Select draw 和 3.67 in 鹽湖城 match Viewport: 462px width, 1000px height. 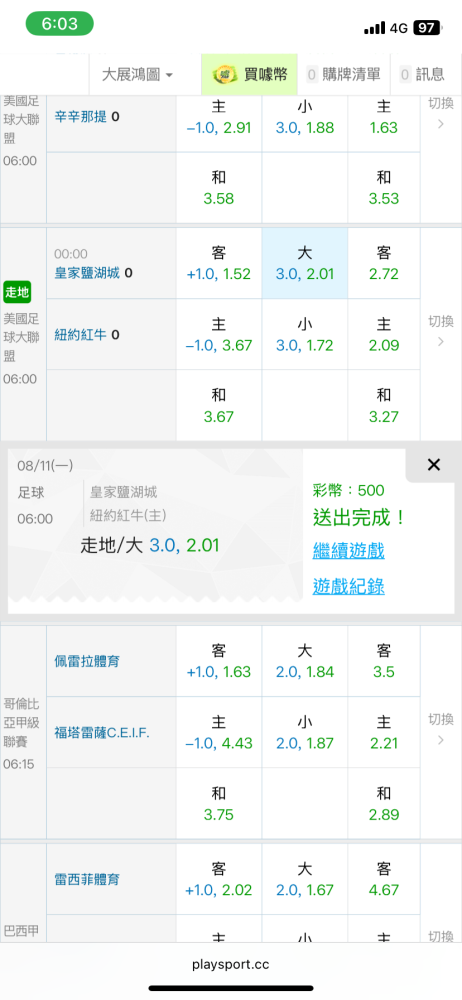[x=219, y=406]
